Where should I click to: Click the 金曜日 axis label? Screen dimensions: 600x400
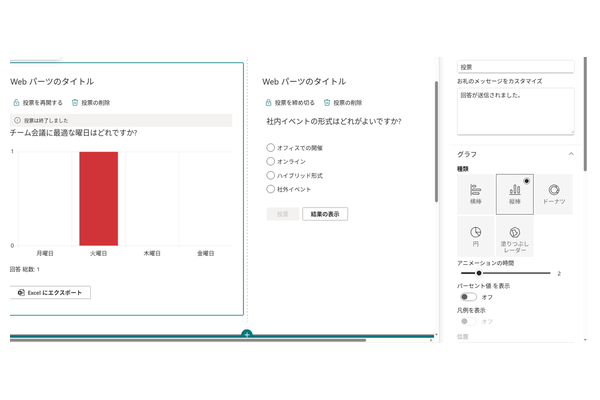point(205,253)
